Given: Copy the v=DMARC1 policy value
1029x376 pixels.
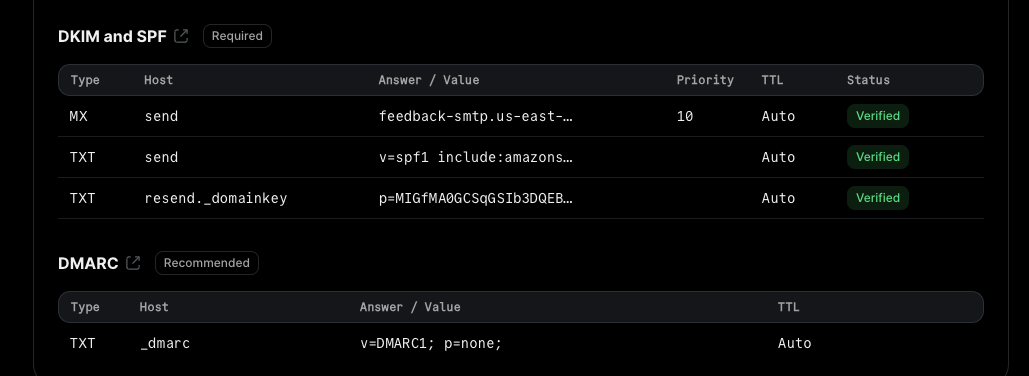Looking at the screenshot, I should 431,343.
